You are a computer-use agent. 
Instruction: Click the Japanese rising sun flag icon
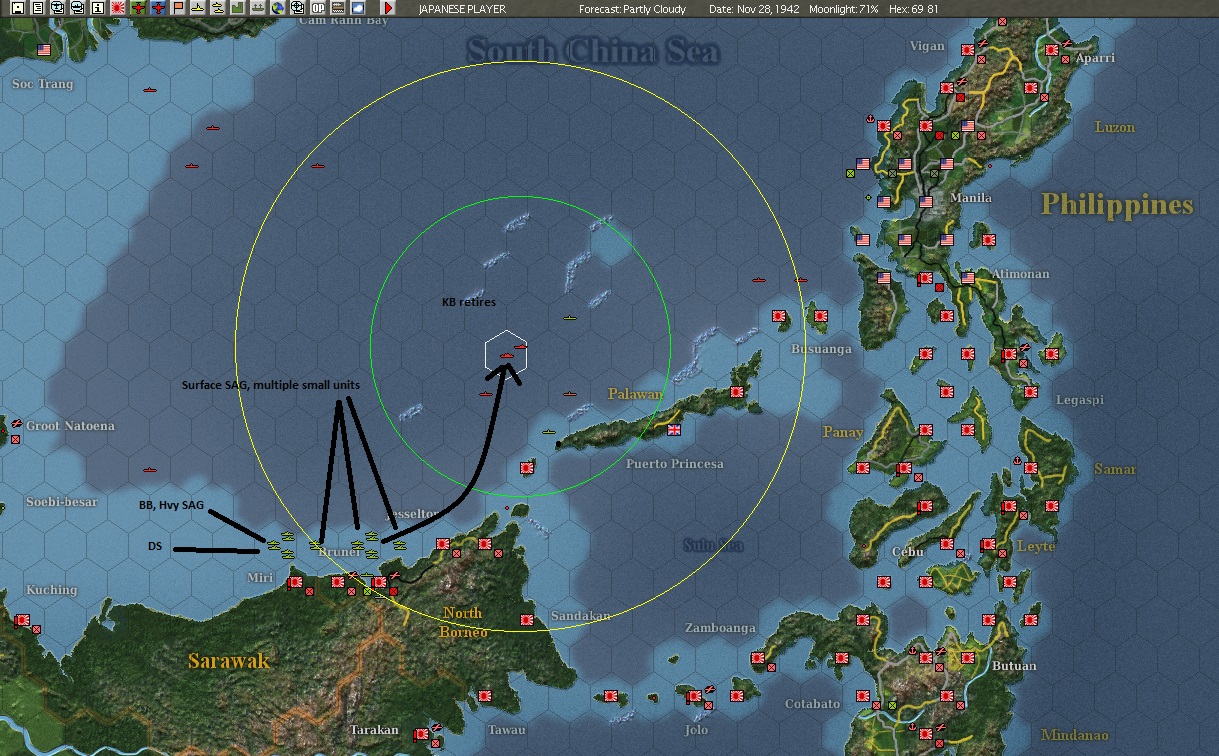(118, 8)
